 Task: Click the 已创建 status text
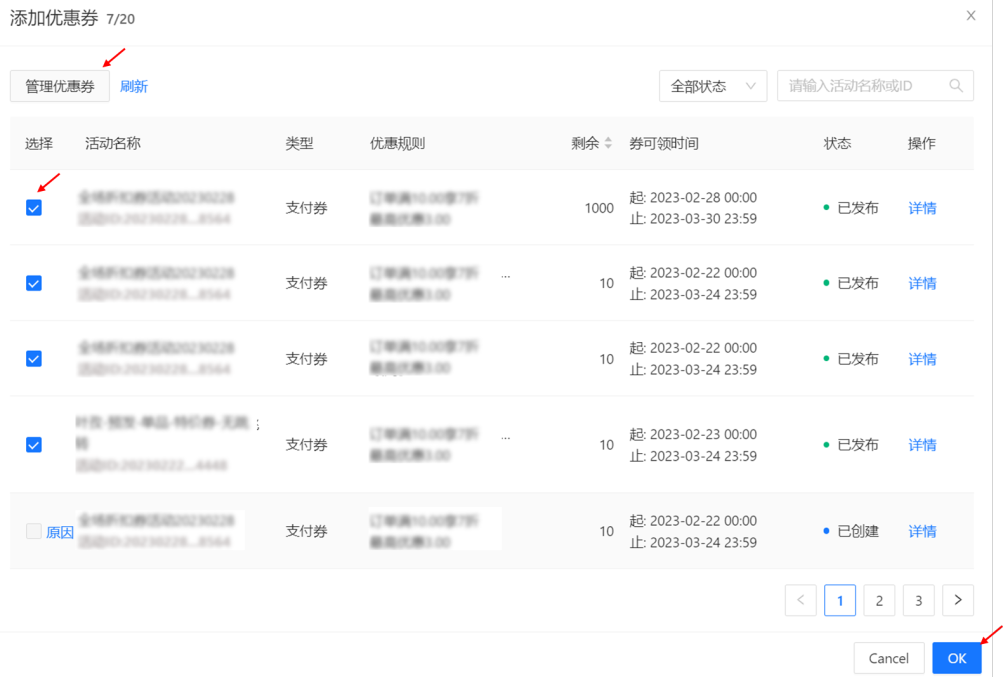pos(858,531)
